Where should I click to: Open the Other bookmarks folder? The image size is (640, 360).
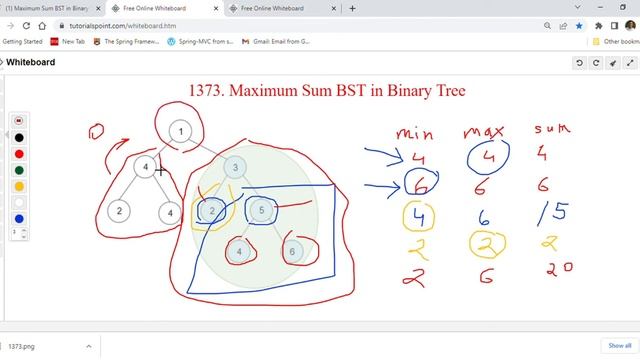pos(616,42)
